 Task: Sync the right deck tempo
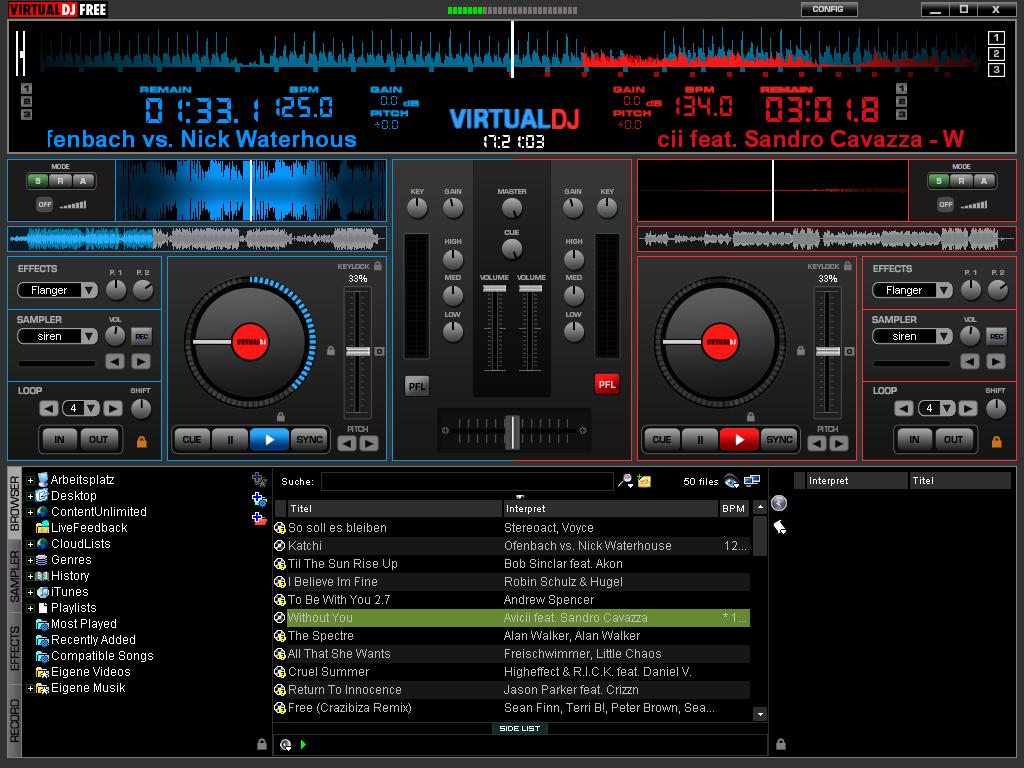(x=779, y=440)
